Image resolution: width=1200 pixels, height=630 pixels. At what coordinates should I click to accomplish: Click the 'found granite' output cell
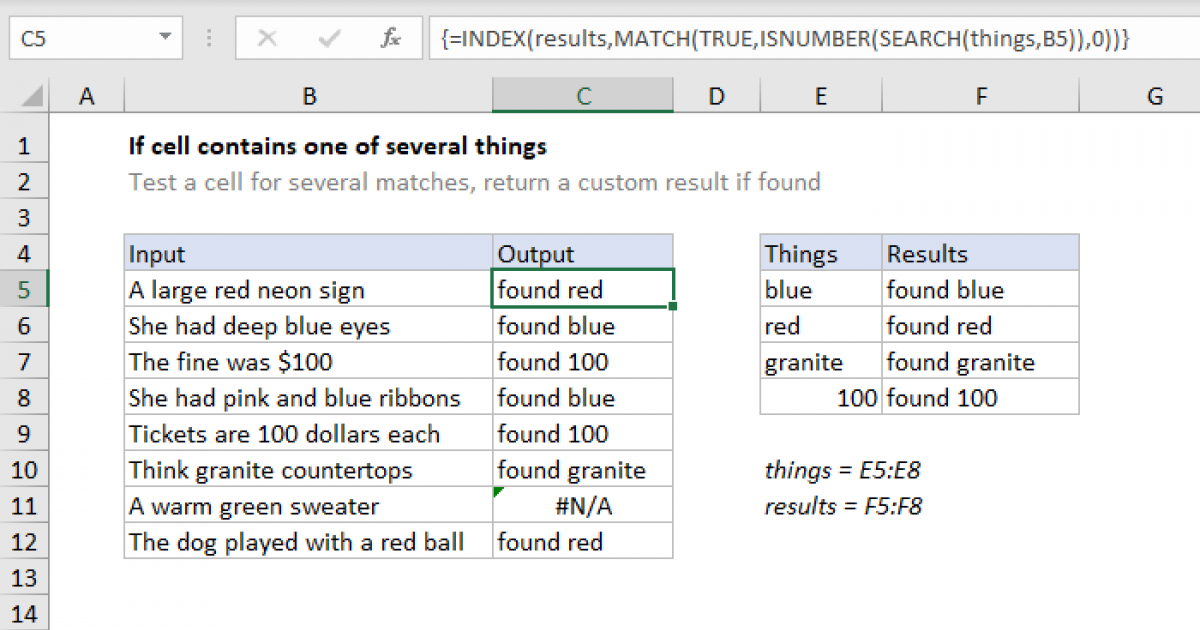coord(583,469)
